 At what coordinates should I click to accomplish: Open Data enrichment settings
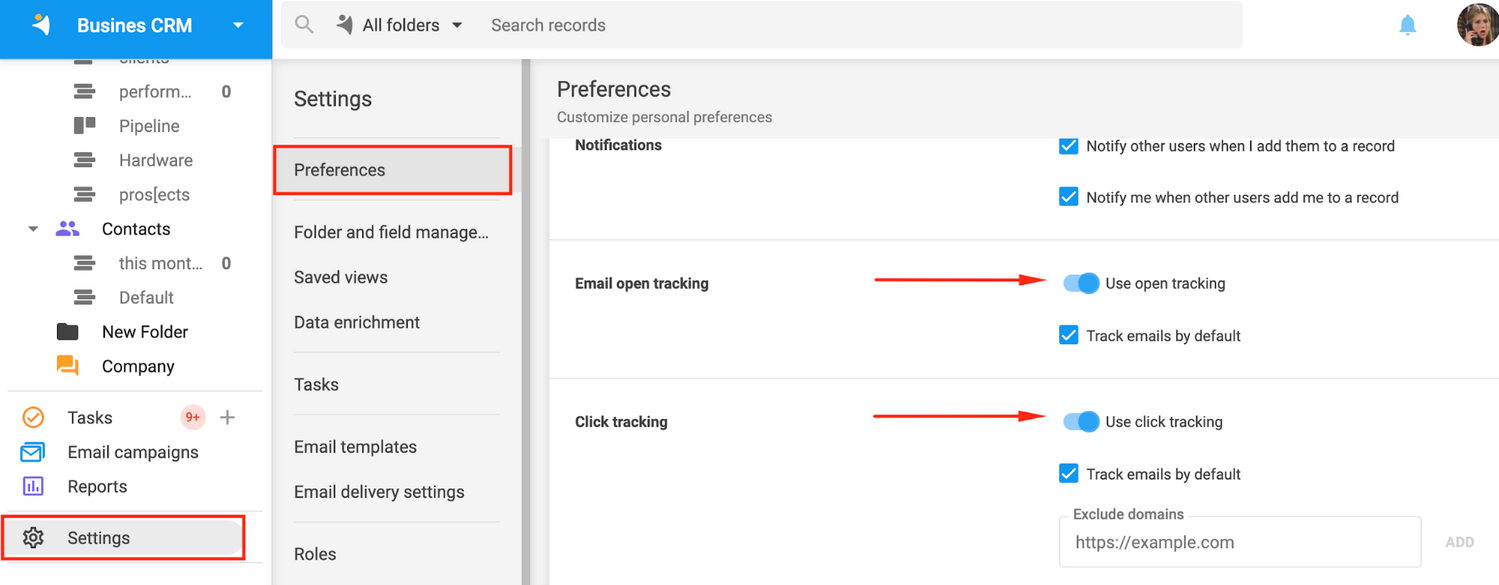[356, 322]
